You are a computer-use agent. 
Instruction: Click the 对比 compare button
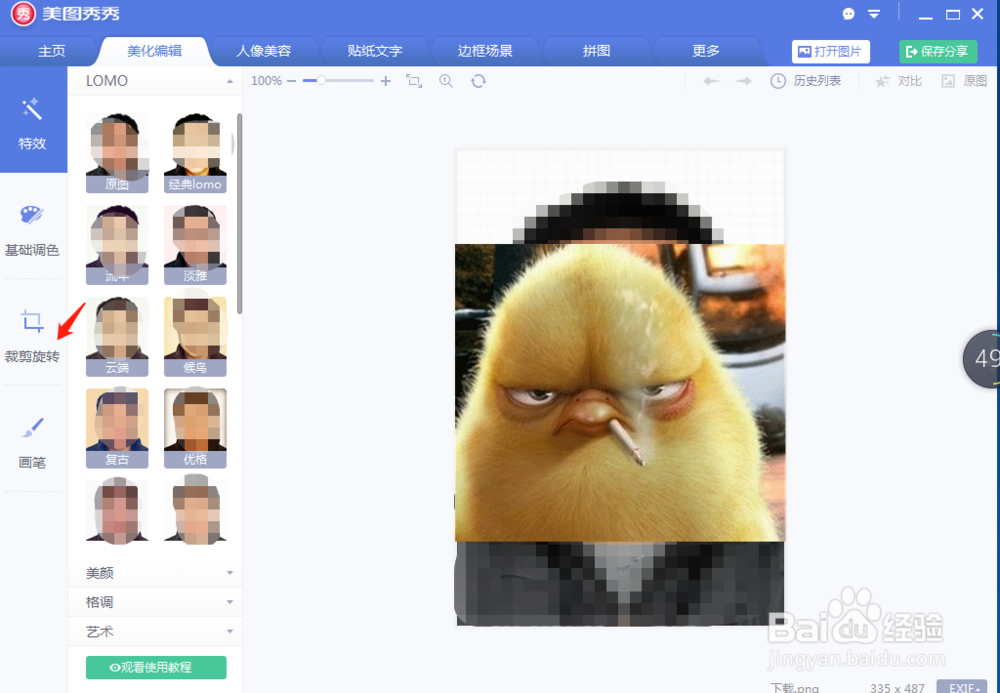[x=898, y=81]
